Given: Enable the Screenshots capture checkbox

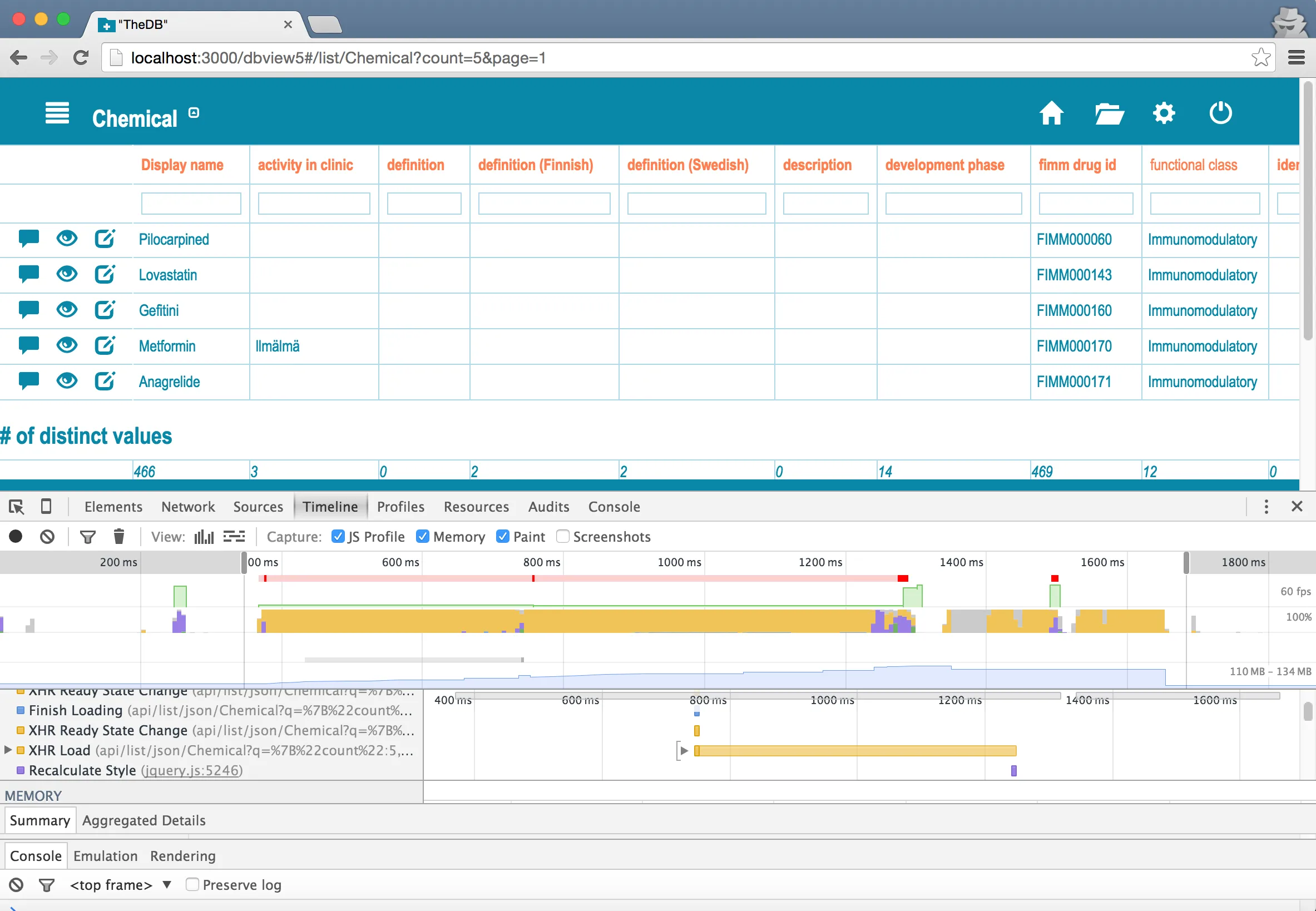Looking at the screenshot, I should pyautogui.click(x=563, y=537).
